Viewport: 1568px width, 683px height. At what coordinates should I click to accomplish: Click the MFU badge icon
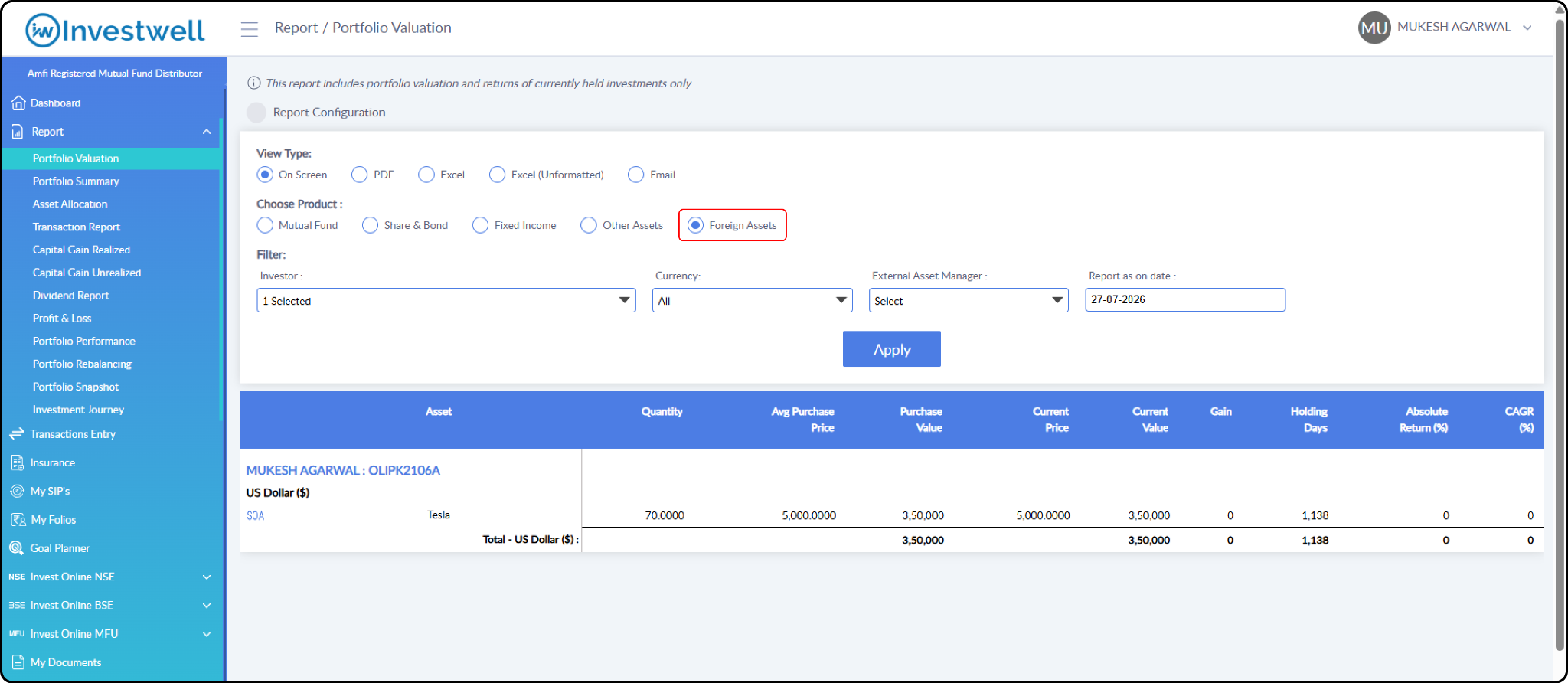[x=17, y=634]
